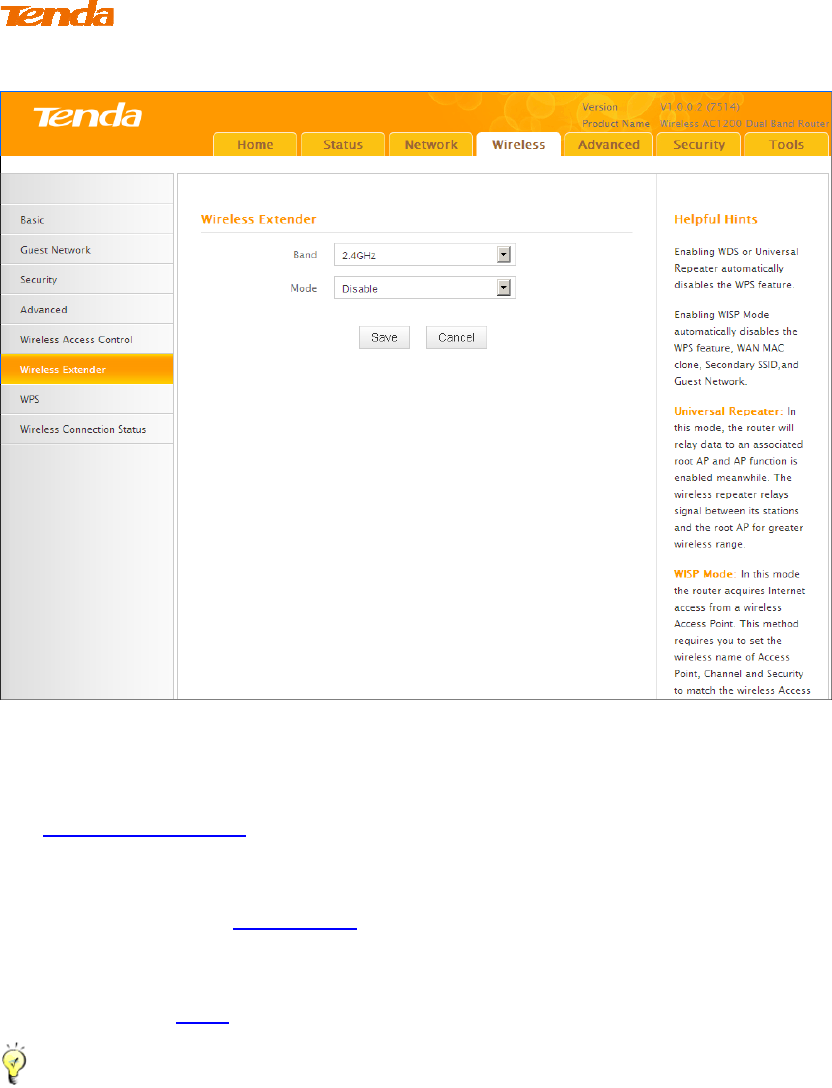Click the version number V1.0.0.2 (7514)
Screen dimensions: 832x1088
click(699, 107)
